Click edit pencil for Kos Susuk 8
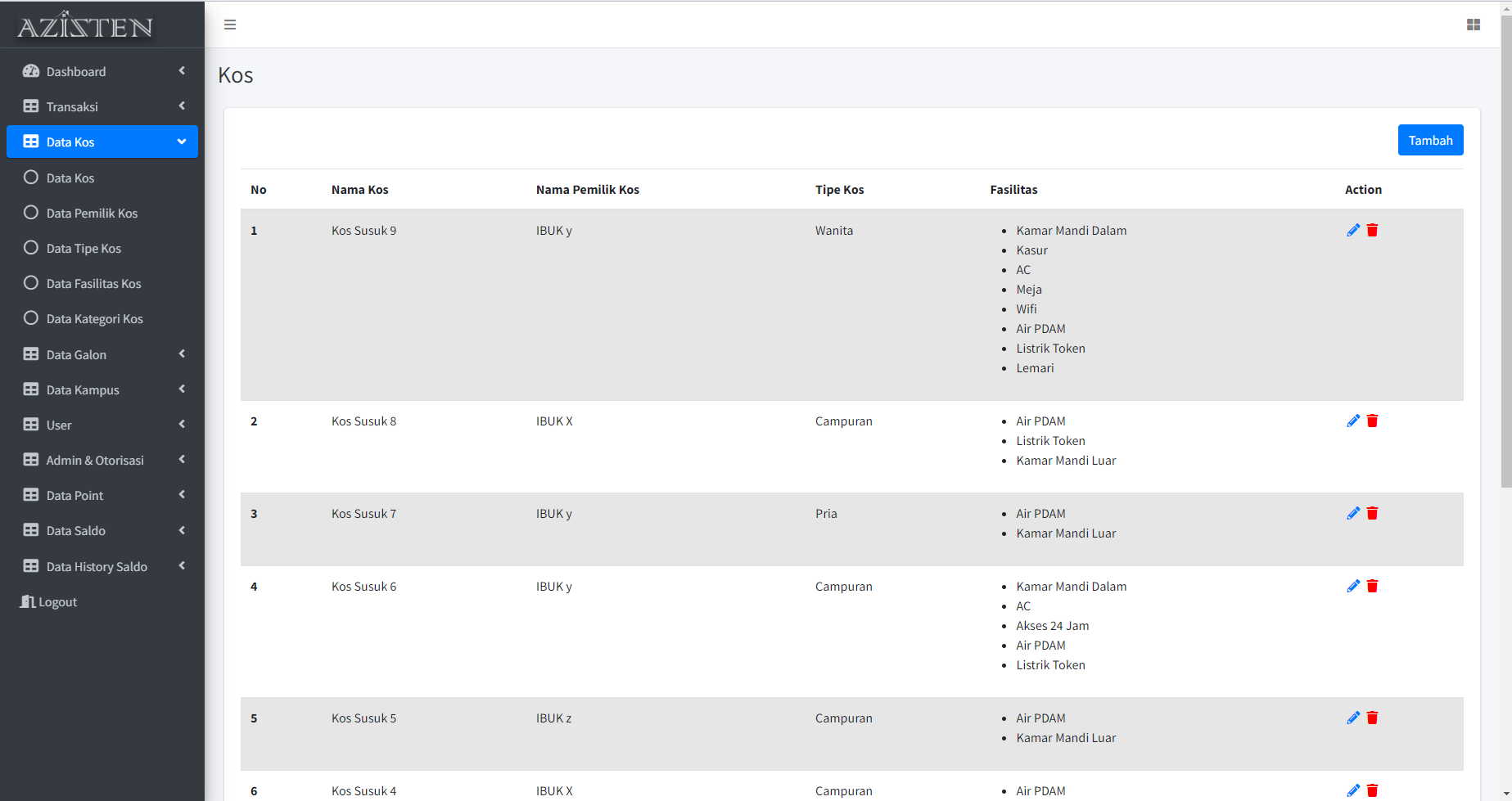Viewport: 1512px width, 801px height. click(x=1352, y=421)
